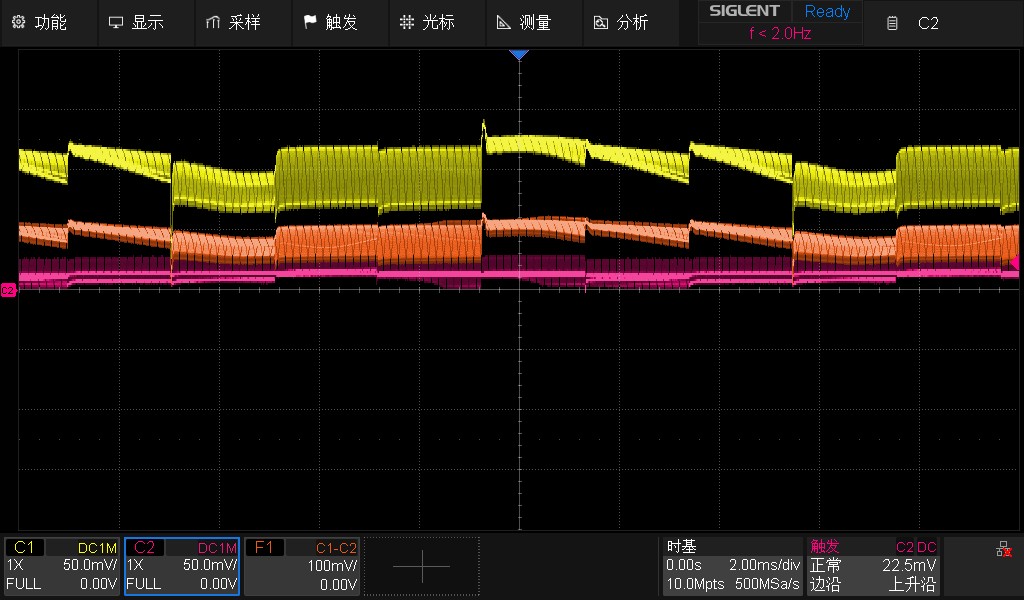Screen dimensions: 1024x600
Task: Open the 光标 cursors menu
Action: pos(426,22)
